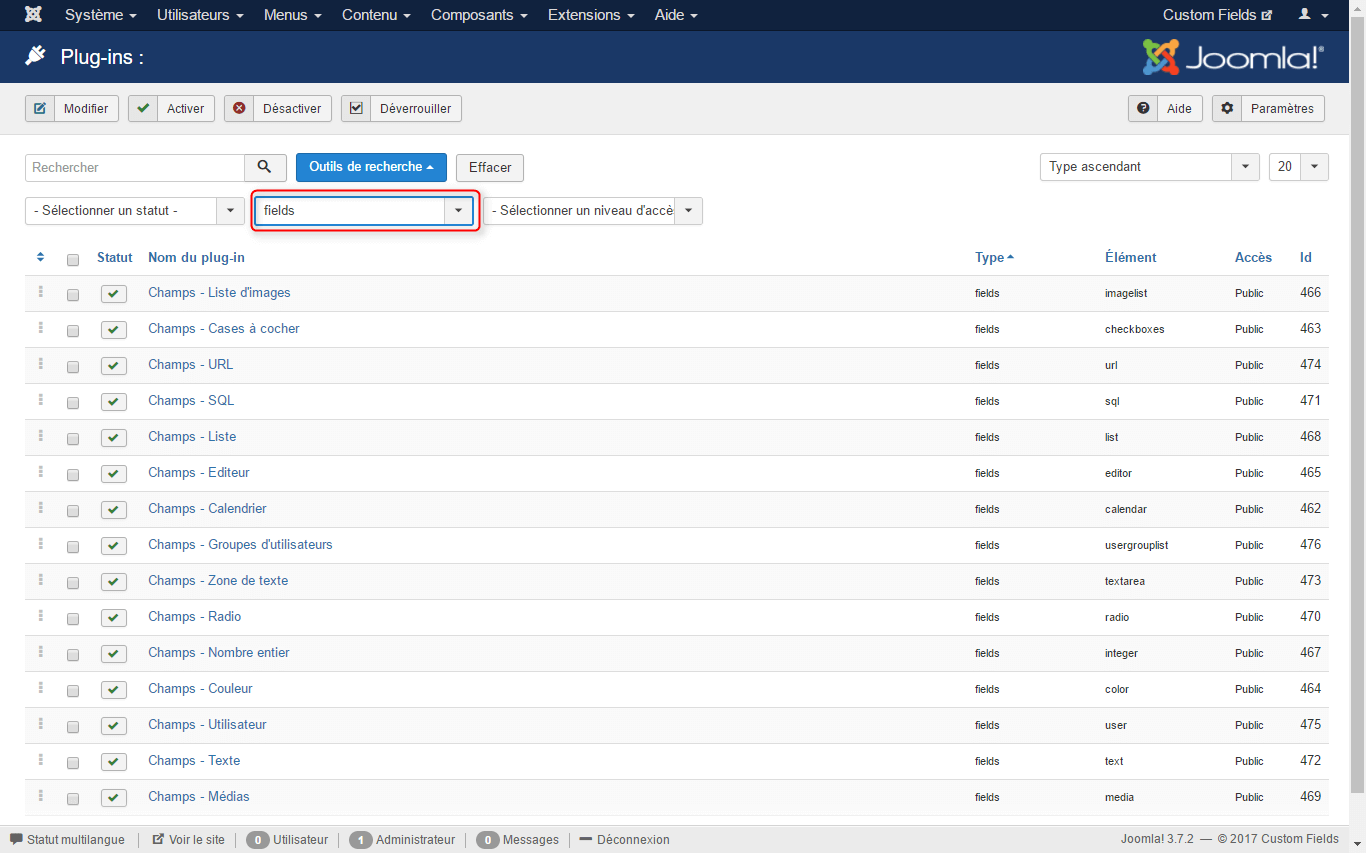The image size is (1366, 853).
Task: Open the Extensions menu
Action: coord(591,15)
